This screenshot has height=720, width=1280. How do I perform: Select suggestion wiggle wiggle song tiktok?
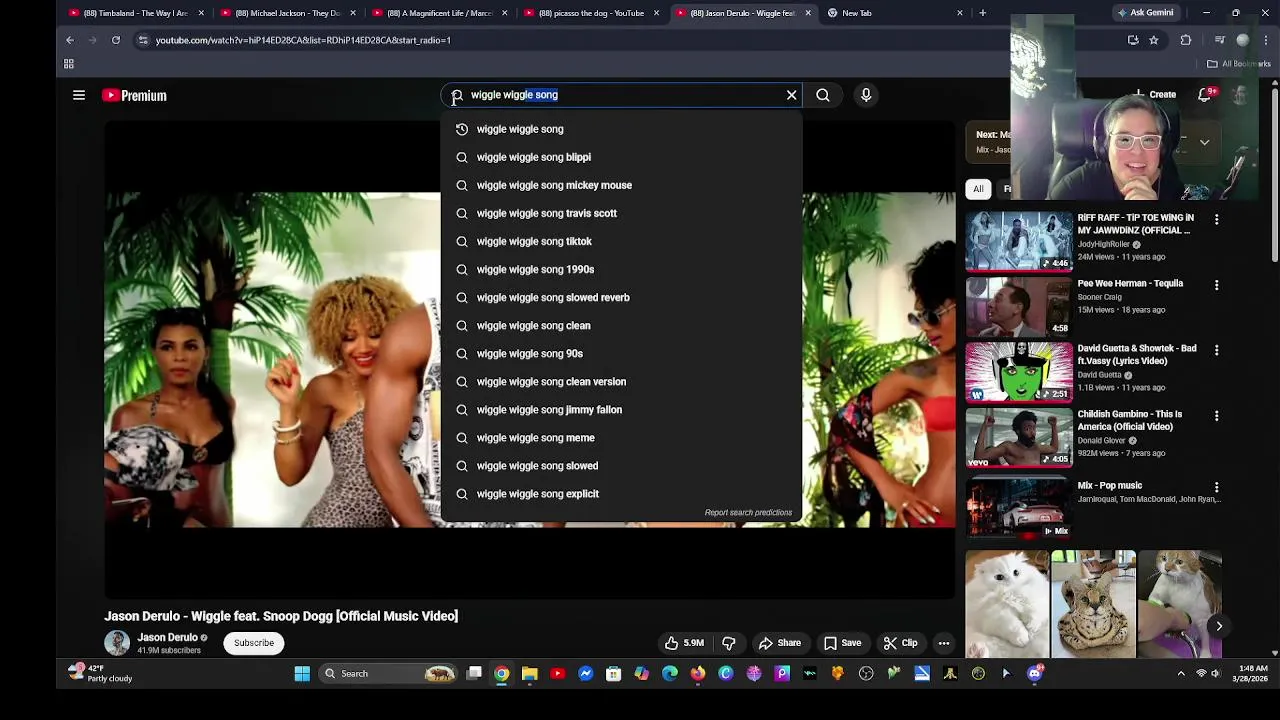tap(621, 241)
